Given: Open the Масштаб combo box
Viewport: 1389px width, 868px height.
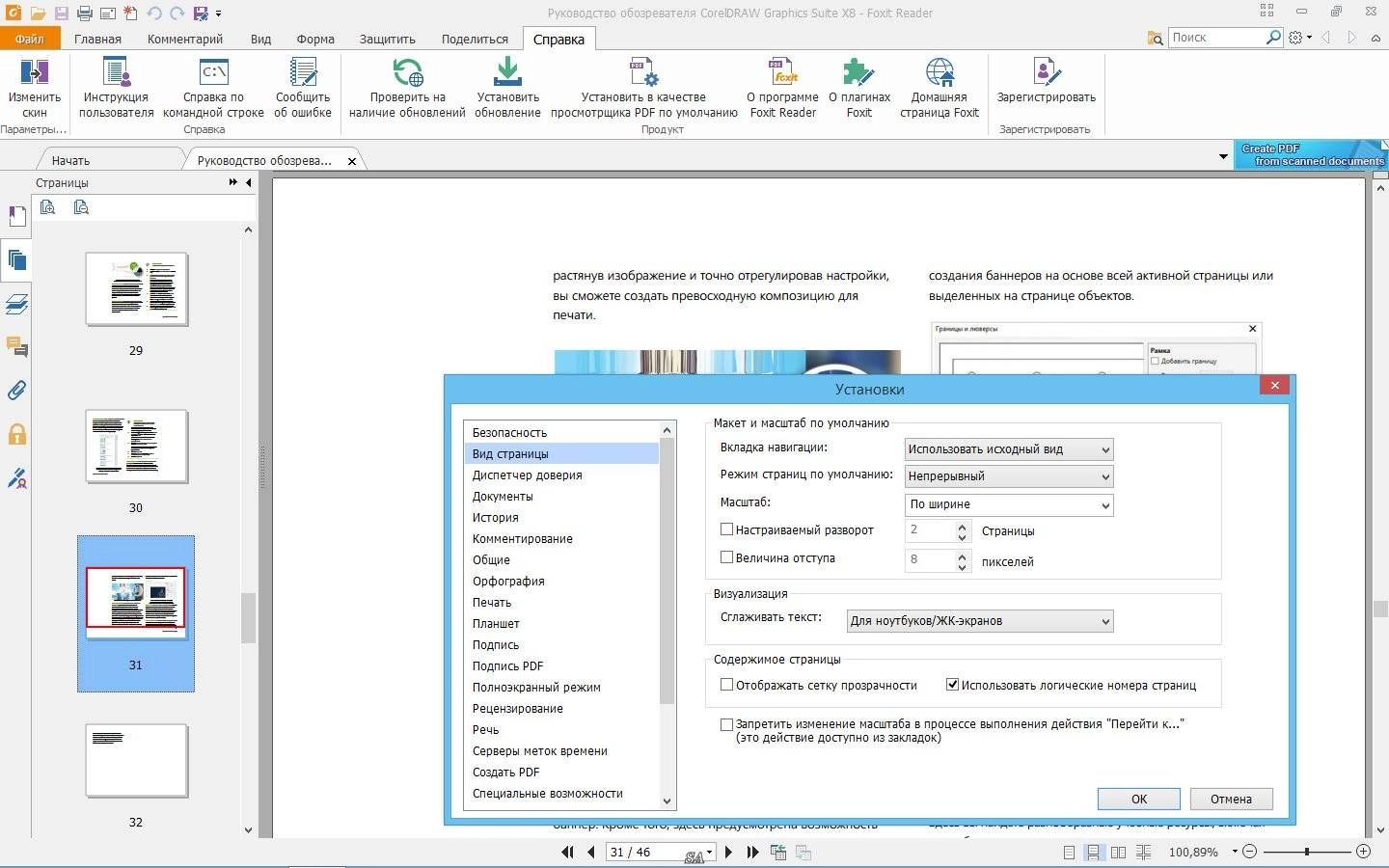Looking at the screenshot, I should (1009, 504).
